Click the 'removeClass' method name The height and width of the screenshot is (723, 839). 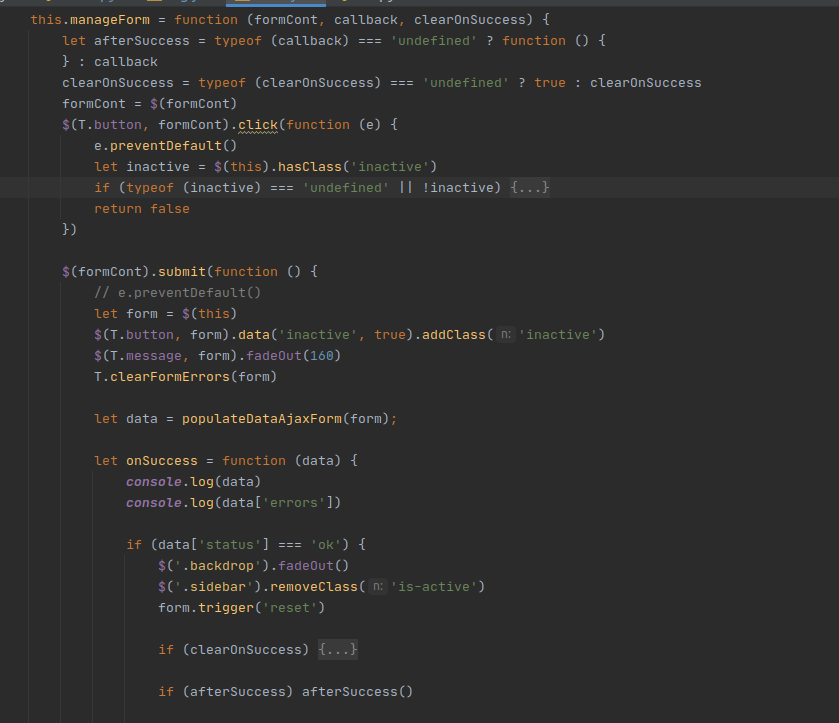point(314,587)
